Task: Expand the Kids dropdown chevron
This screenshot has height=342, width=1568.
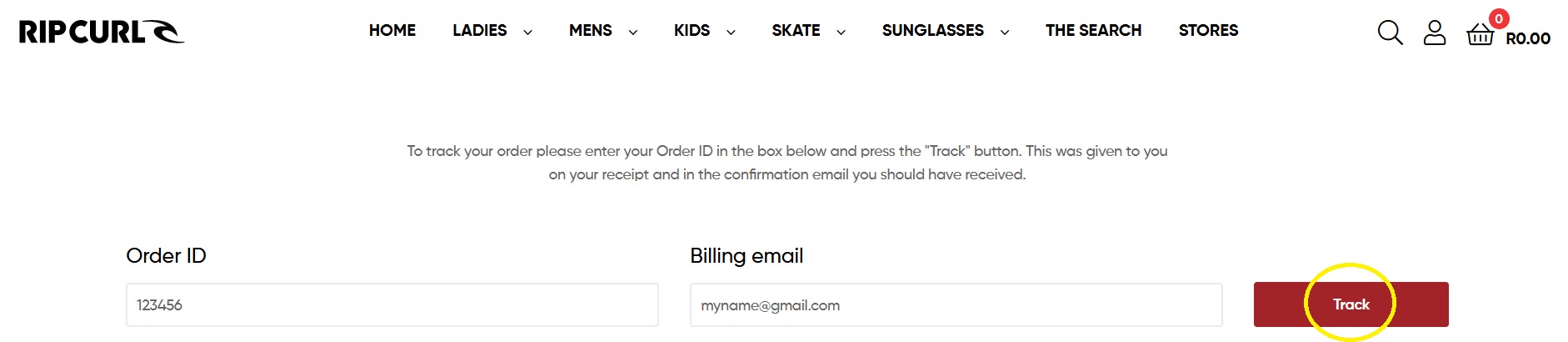Action: click(x=731, y=33)
